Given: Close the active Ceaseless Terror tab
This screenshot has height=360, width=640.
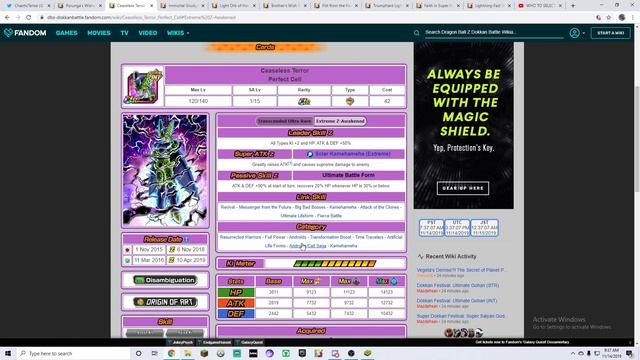Looking at the screenshot, I should click(x=151, y=6).
